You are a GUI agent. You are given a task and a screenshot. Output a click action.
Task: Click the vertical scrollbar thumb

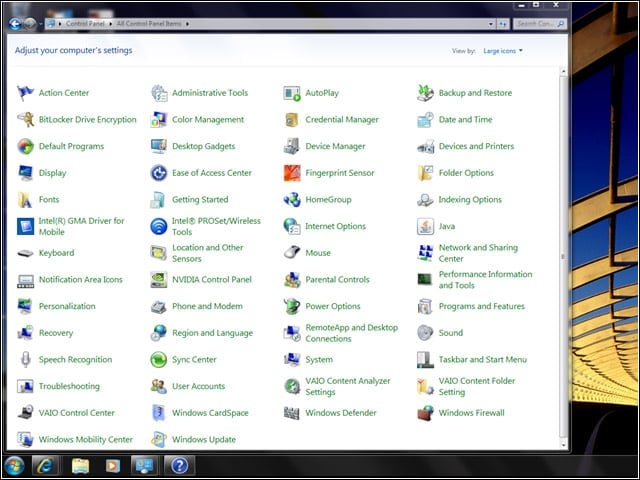click(564, 256)
